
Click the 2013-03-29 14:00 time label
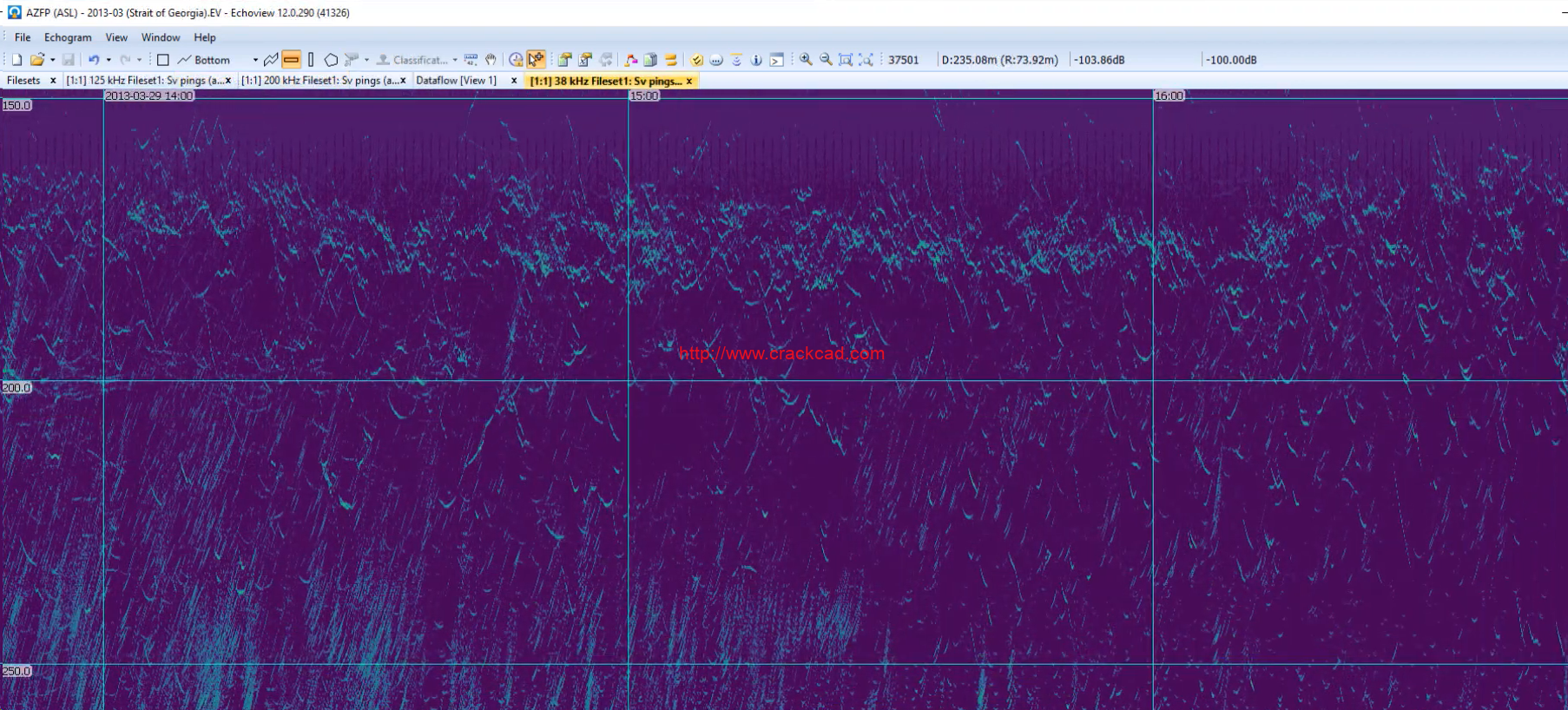coord(149,96)
